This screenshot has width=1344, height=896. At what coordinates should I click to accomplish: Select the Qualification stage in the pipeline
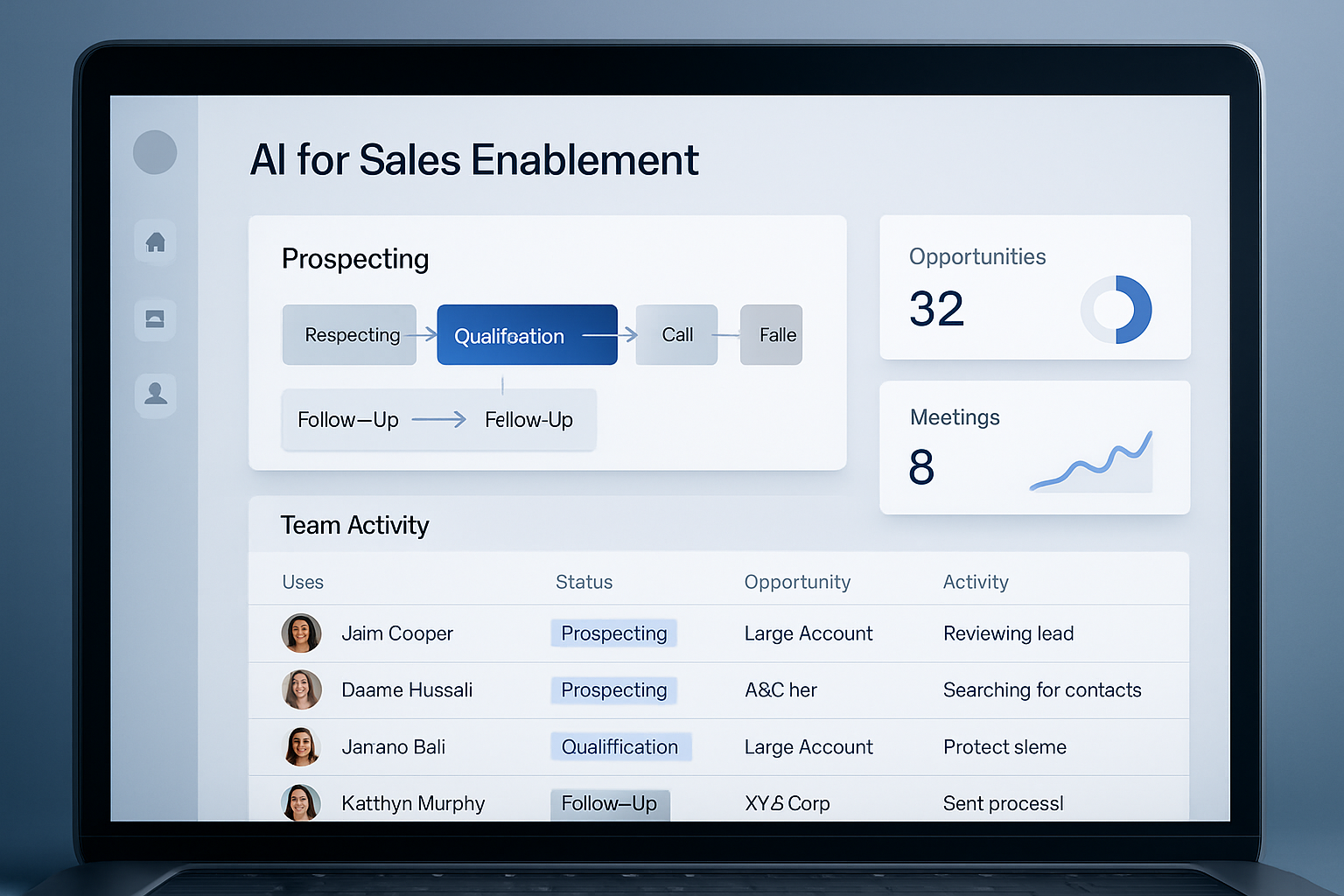point(526,334)
